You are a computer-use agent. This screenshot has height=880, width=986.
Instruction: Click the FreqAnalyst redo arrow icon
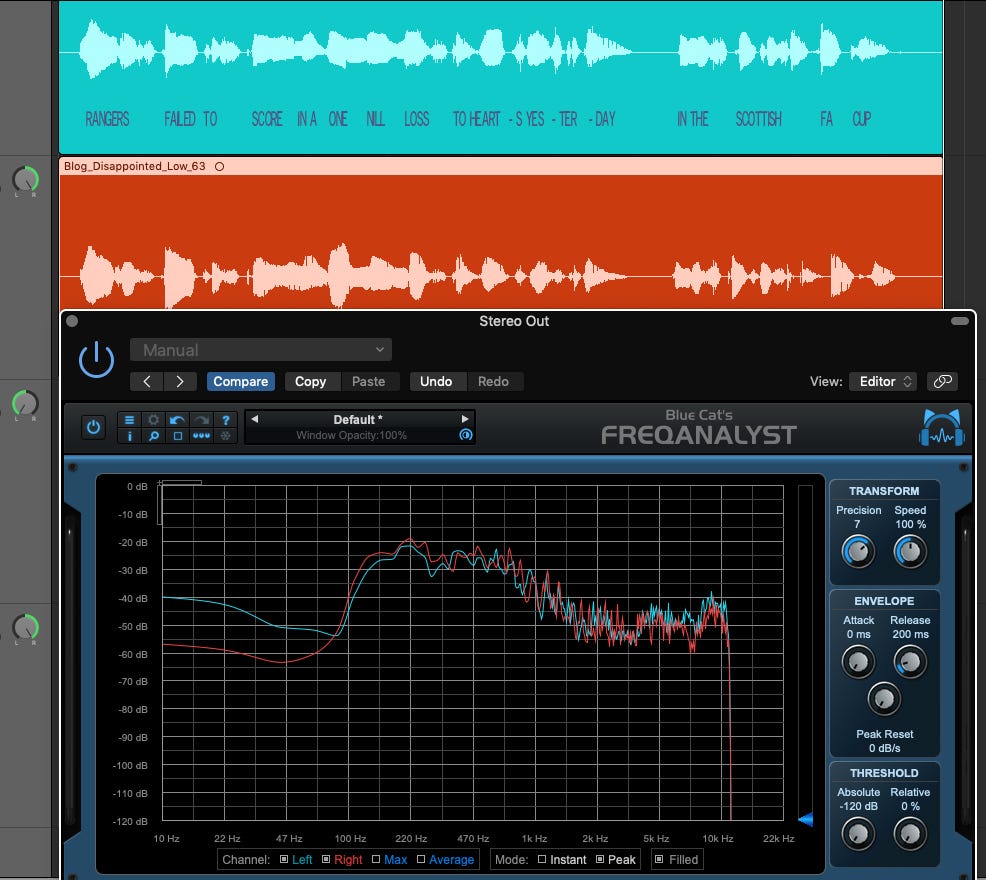(x=201, y=420)
